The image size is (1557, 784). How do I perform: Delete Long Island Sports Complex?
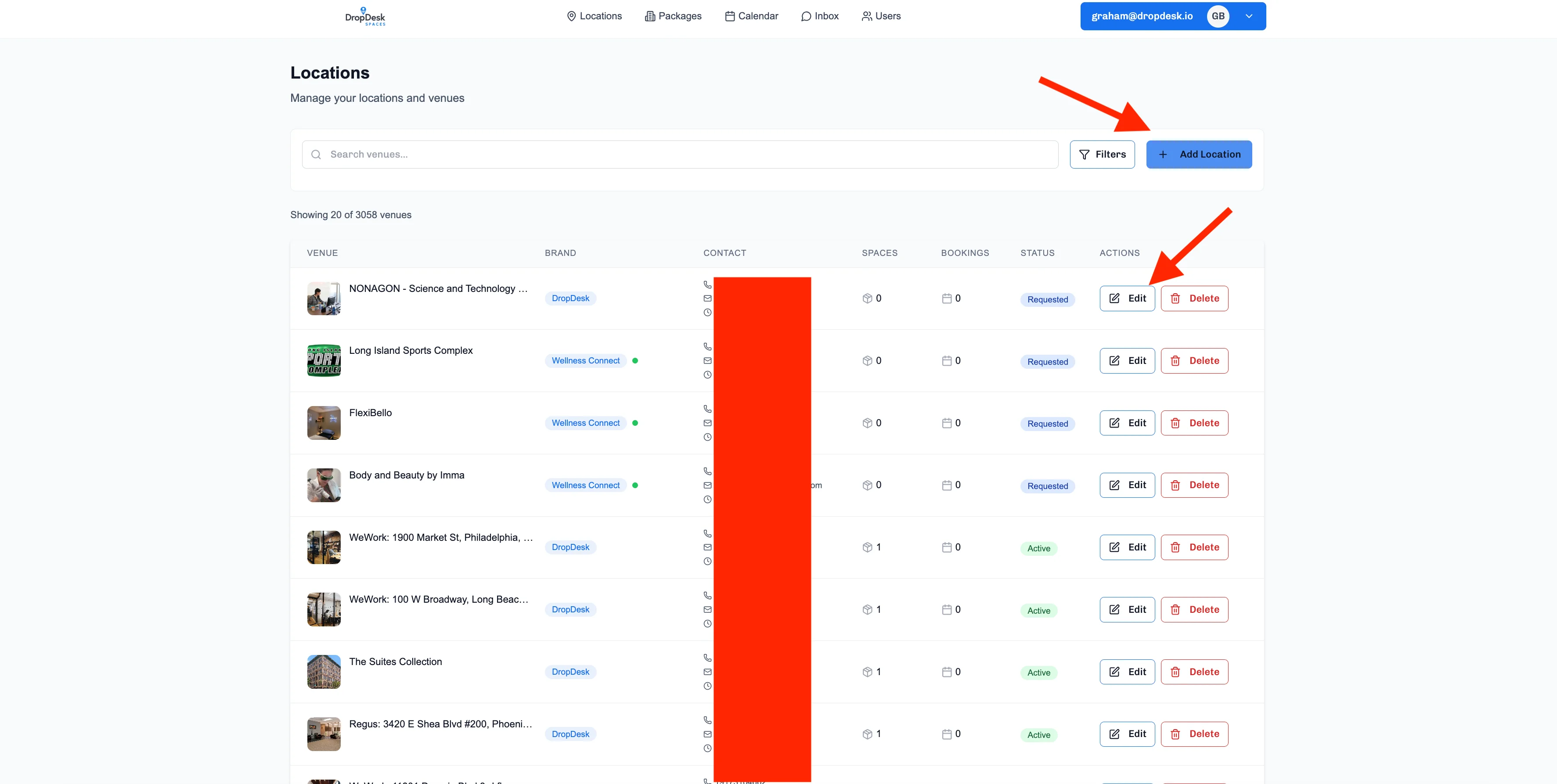tap(1194, 361)
